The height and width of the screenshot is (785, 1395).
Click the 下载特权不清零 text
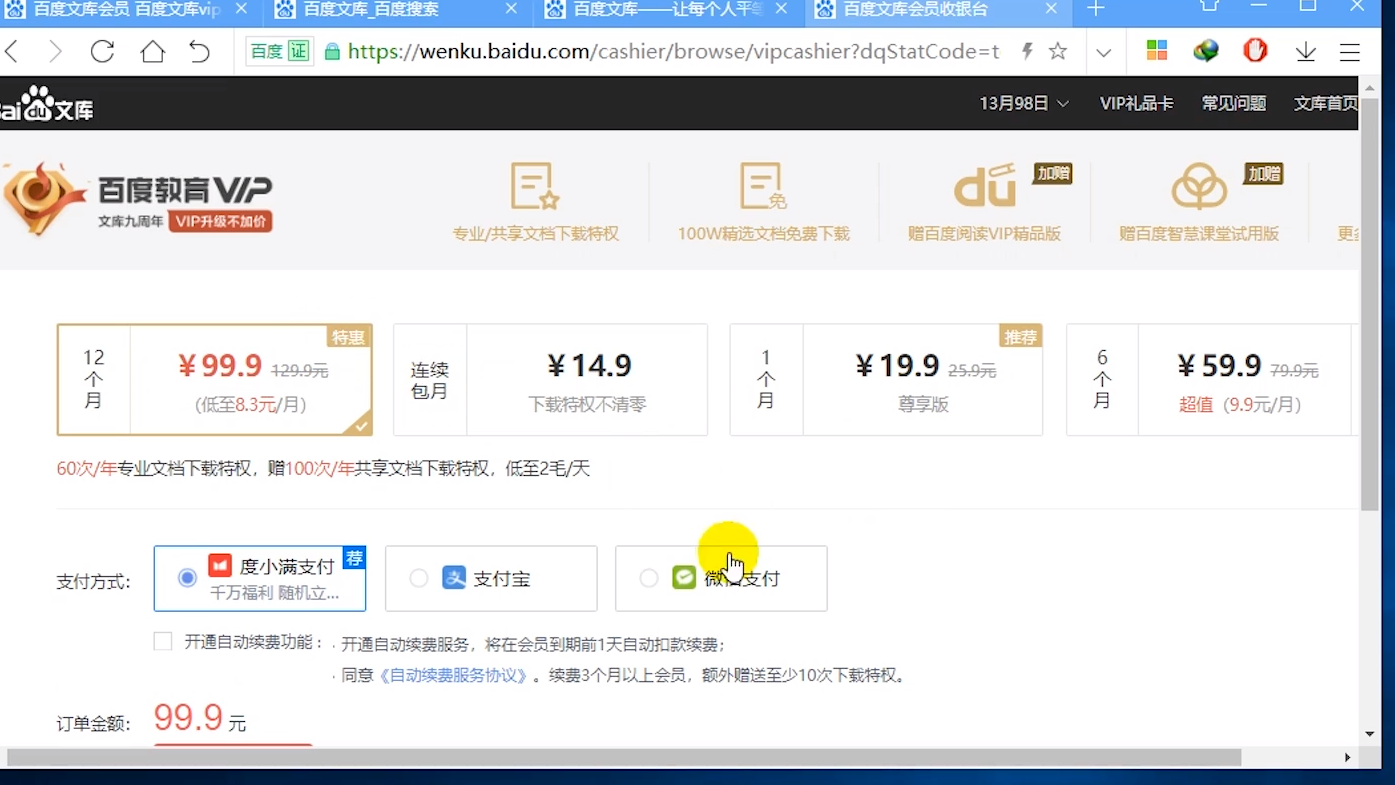pyautogui.click(x=587, y=405)
